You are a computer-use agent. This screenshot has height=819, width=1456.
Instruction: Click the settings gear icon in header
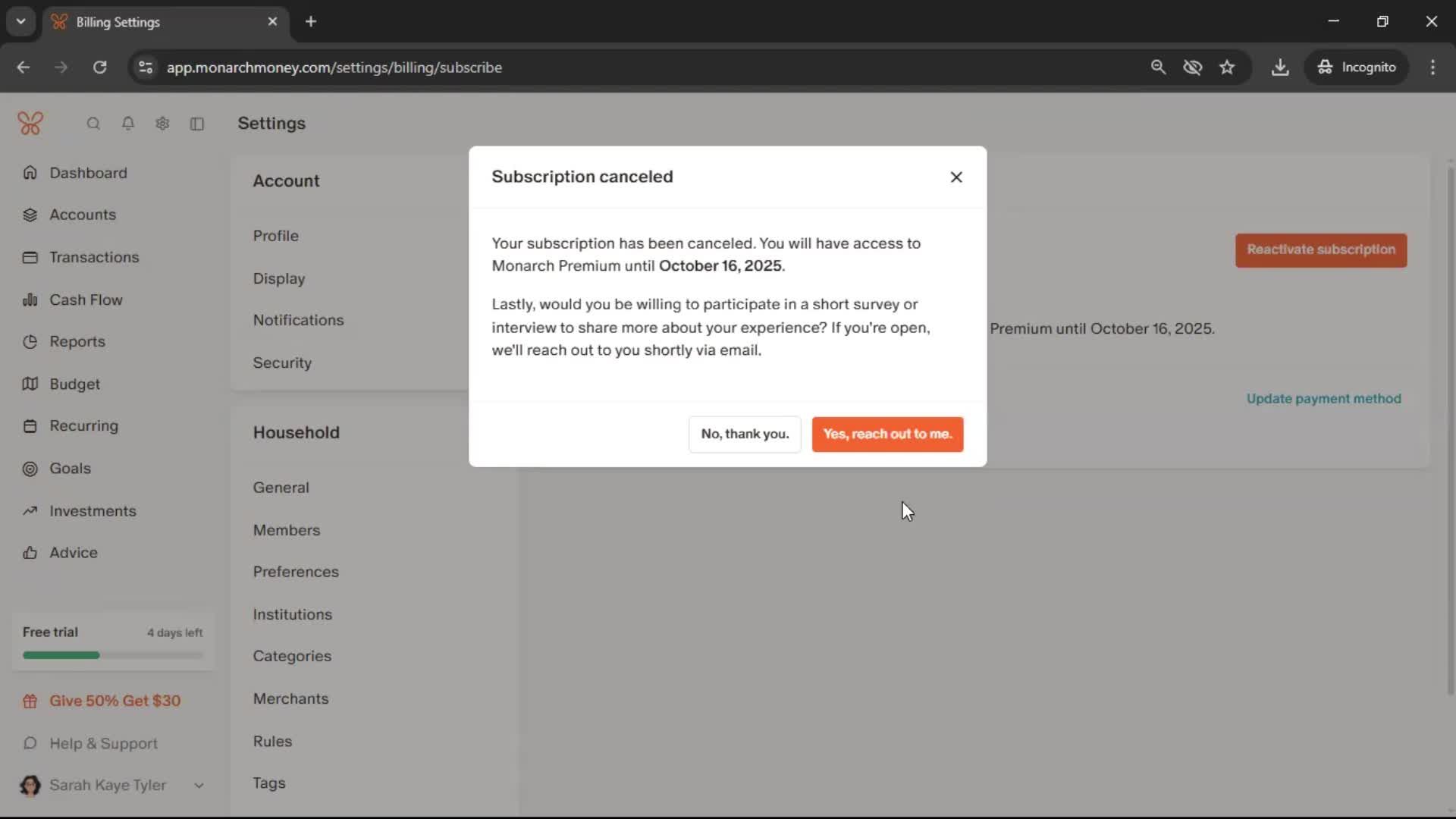(x=162, y=124)
